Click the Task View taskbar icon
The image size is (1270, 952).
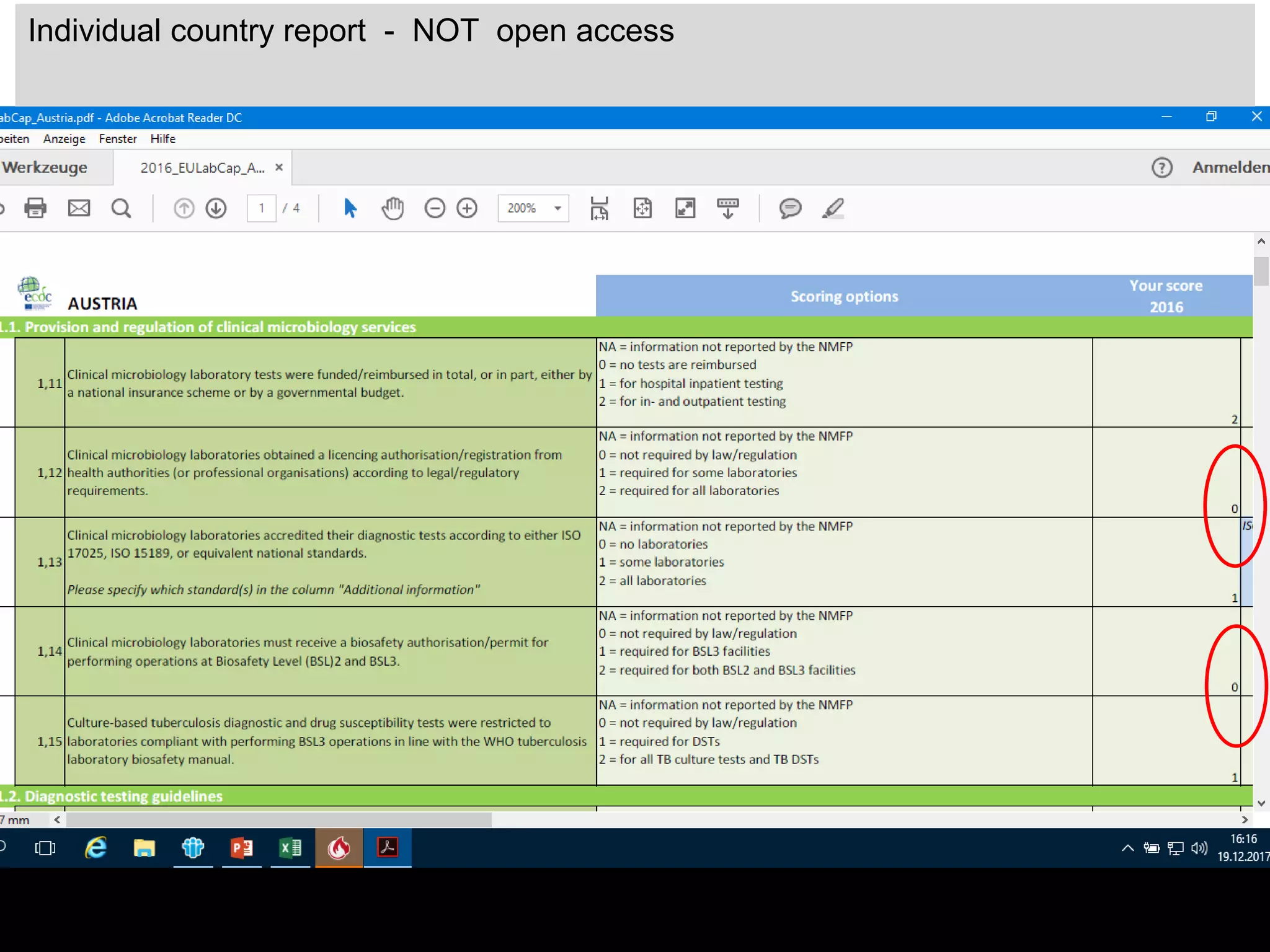(x=45, y=848)
